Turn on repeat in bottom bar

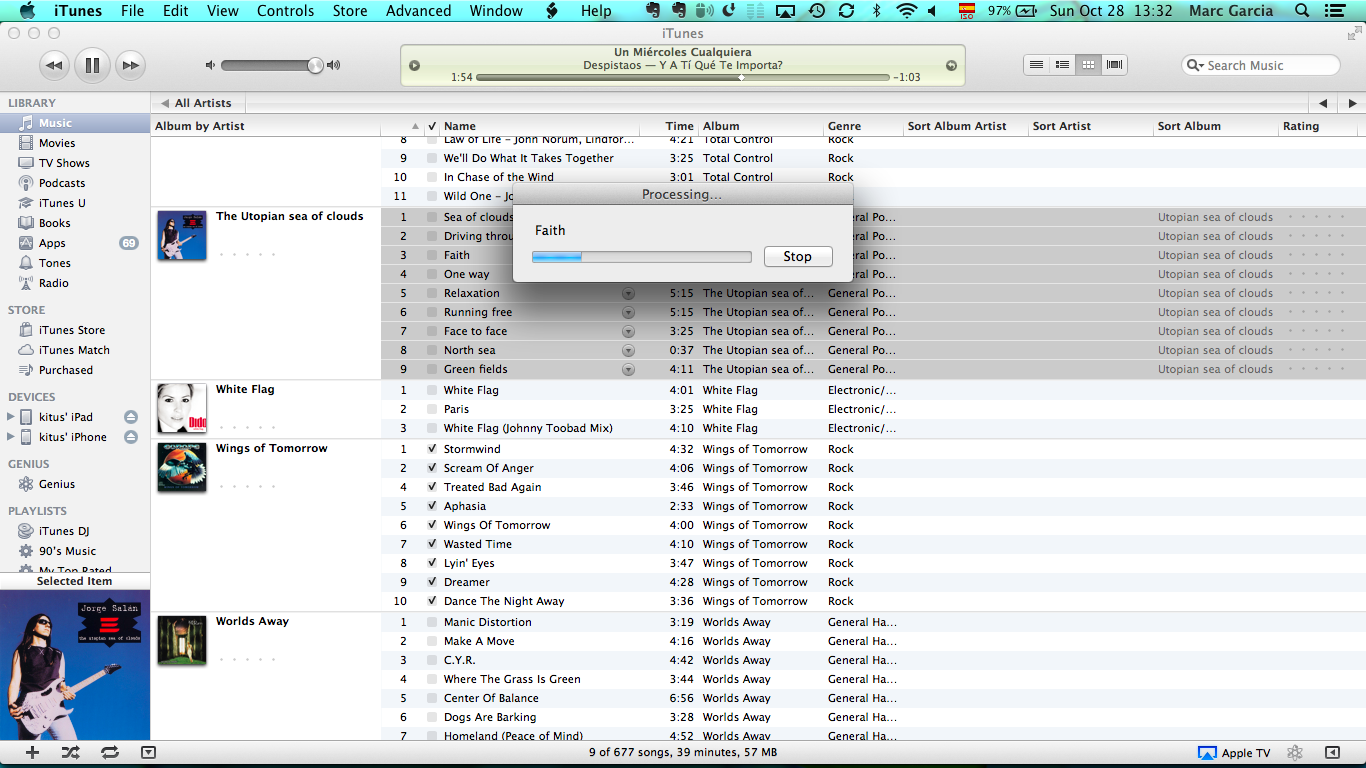coord(110,753)
